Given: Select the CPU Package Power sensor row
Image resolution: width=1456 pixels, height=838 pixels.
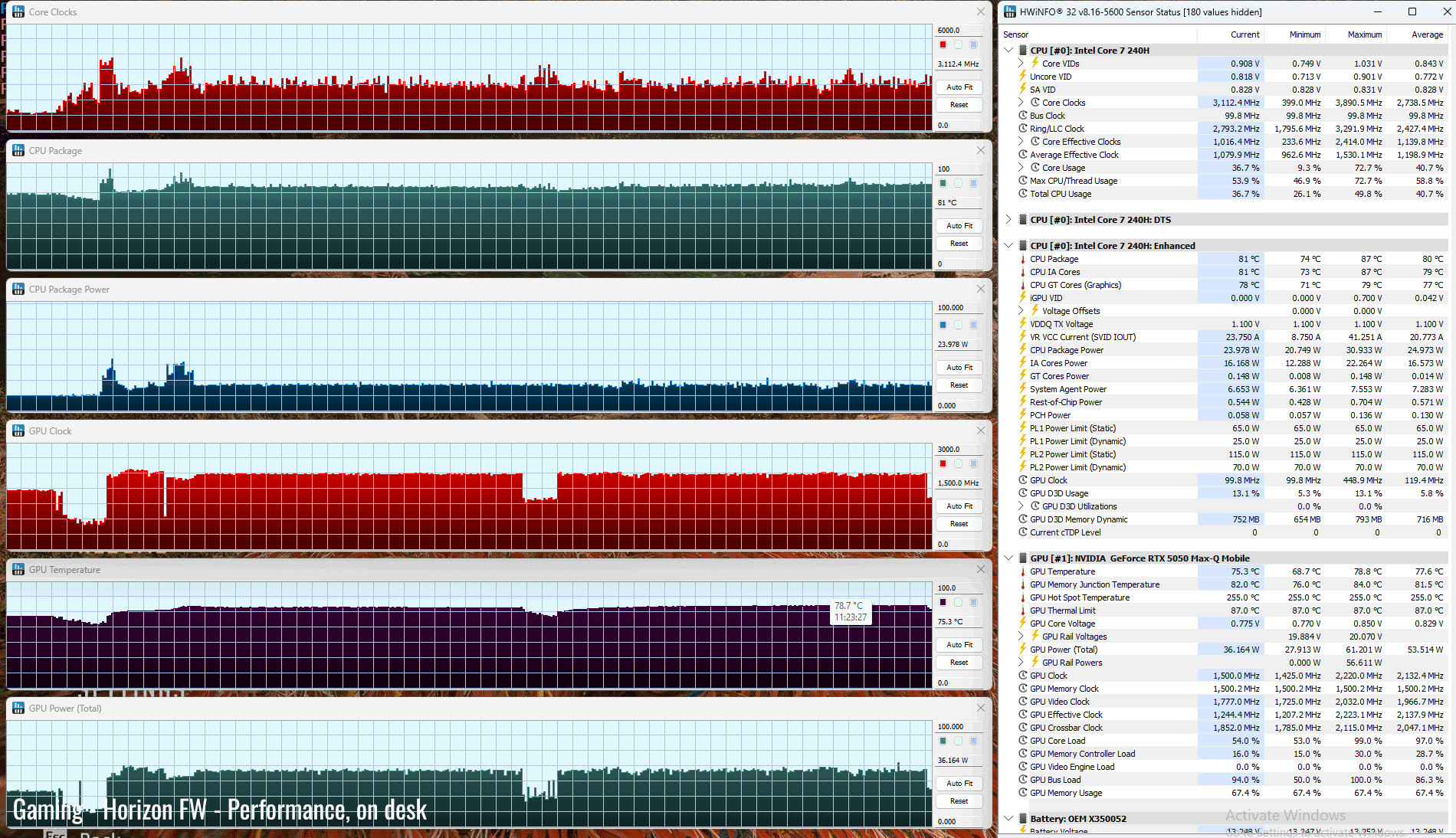Looking at the screenshot, I should [x=1231, y=350].
